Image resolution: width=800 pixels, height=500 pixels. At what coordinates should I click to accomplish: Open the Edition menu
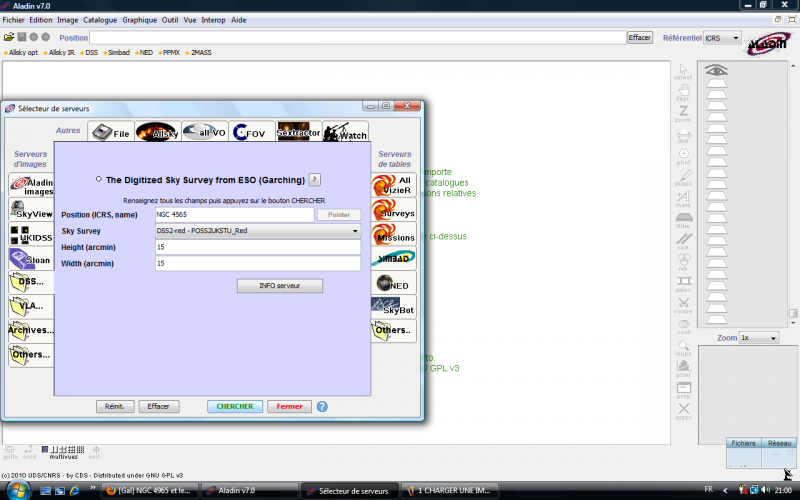41,20
